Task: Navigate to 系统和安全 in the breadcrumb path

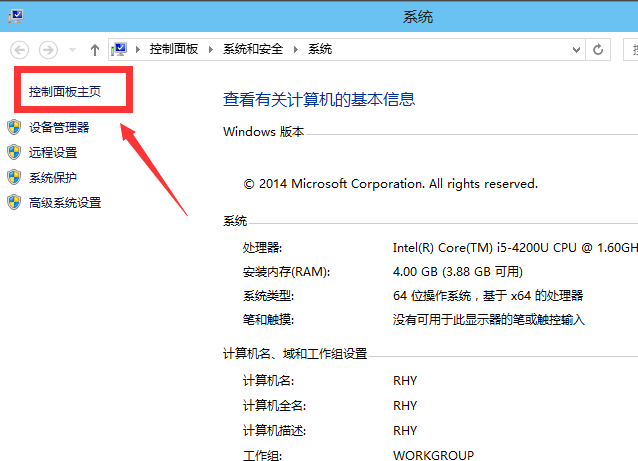Action: click(x=255, y=49)
